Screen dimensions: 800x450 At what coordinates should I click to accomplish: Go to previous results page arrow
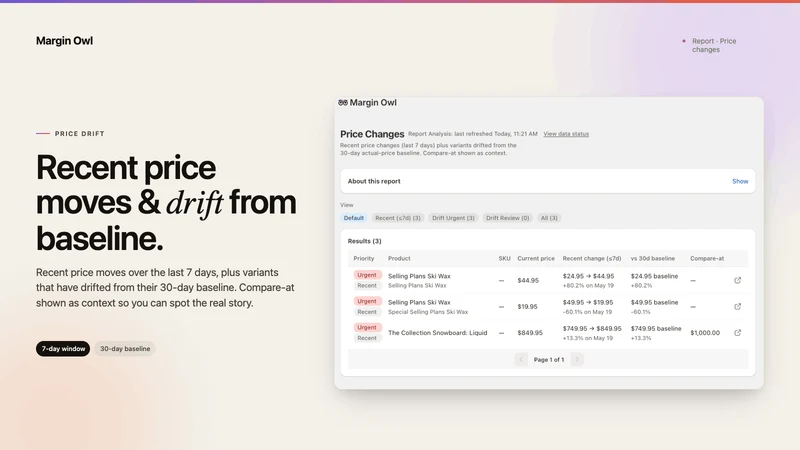pos(521,360)
